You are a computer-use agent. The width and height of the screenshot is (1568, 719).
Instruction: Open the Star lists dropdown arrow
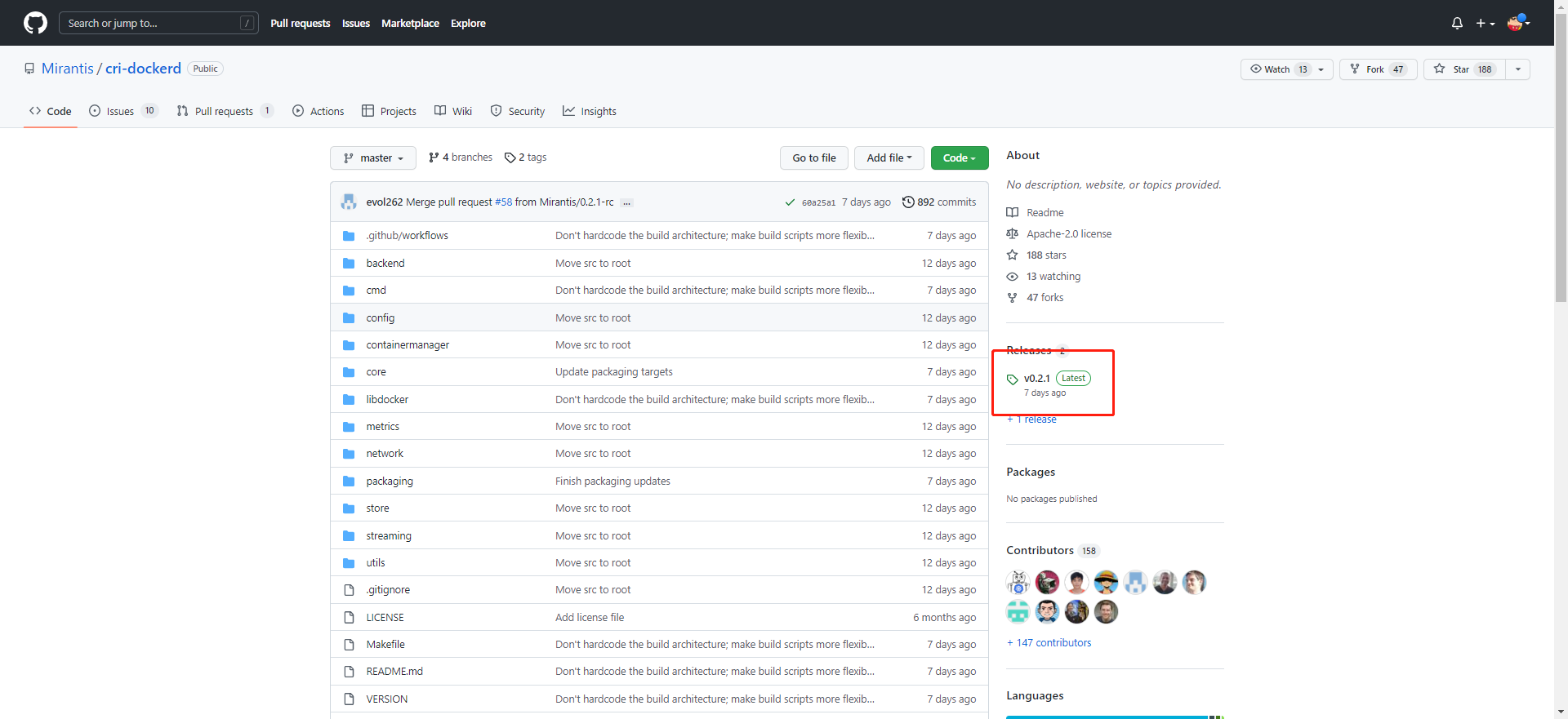coord(1518,69)
